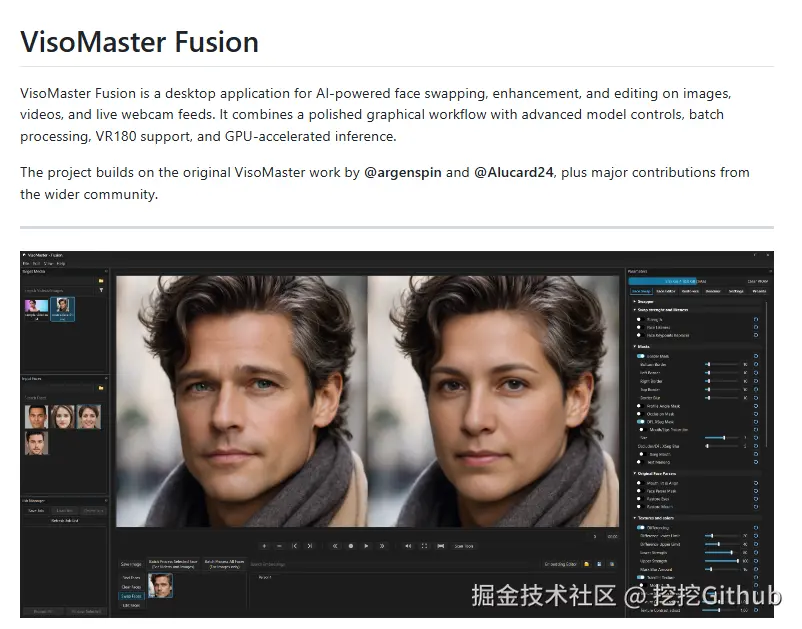Open the Settings tab
This screenshot has width=802, height=629.
(736, 291)
